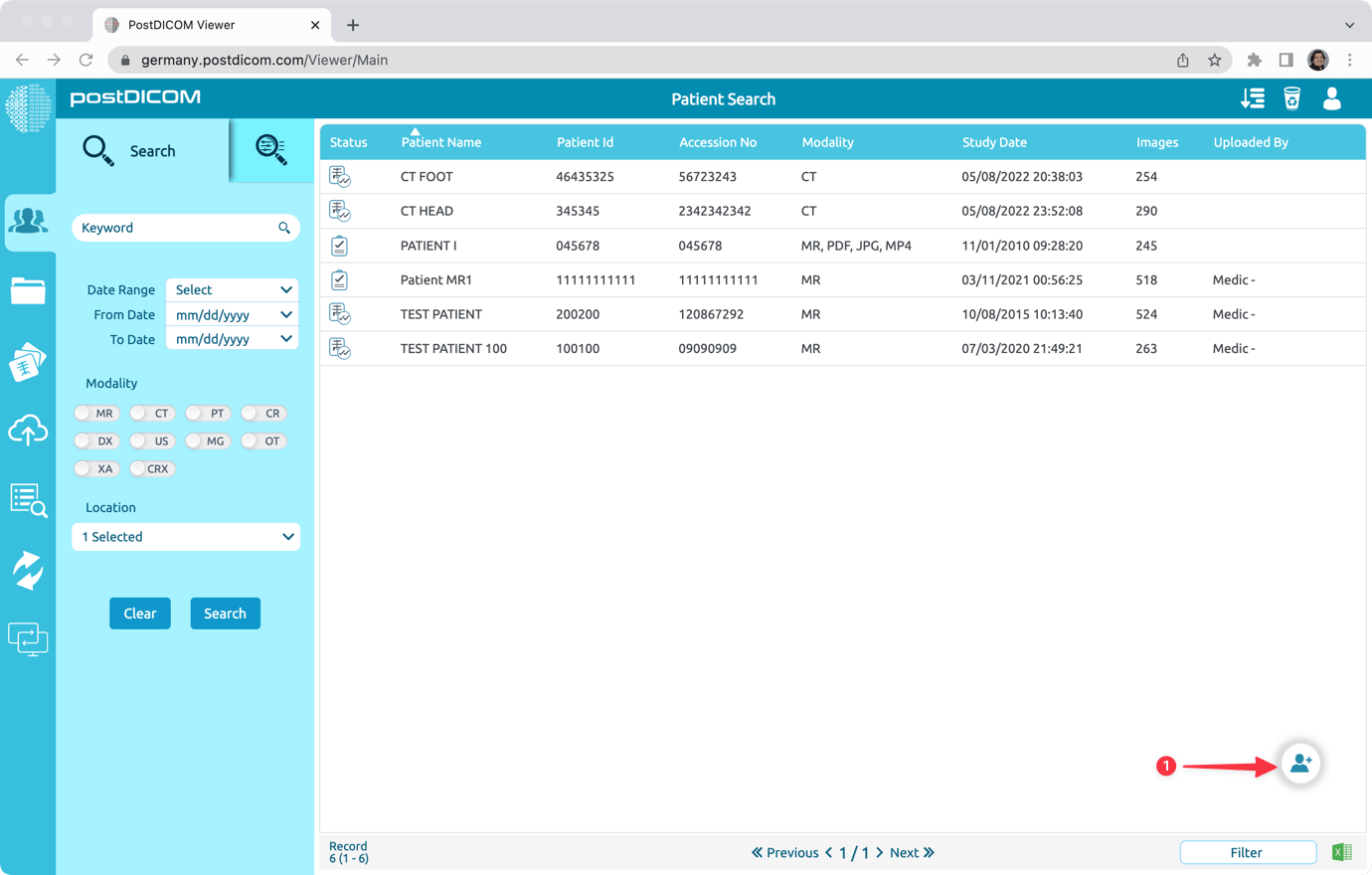Viewport: 1372px width, 875px height.
Task: Open the cloud Upload panel
Action: coord(28,430)
